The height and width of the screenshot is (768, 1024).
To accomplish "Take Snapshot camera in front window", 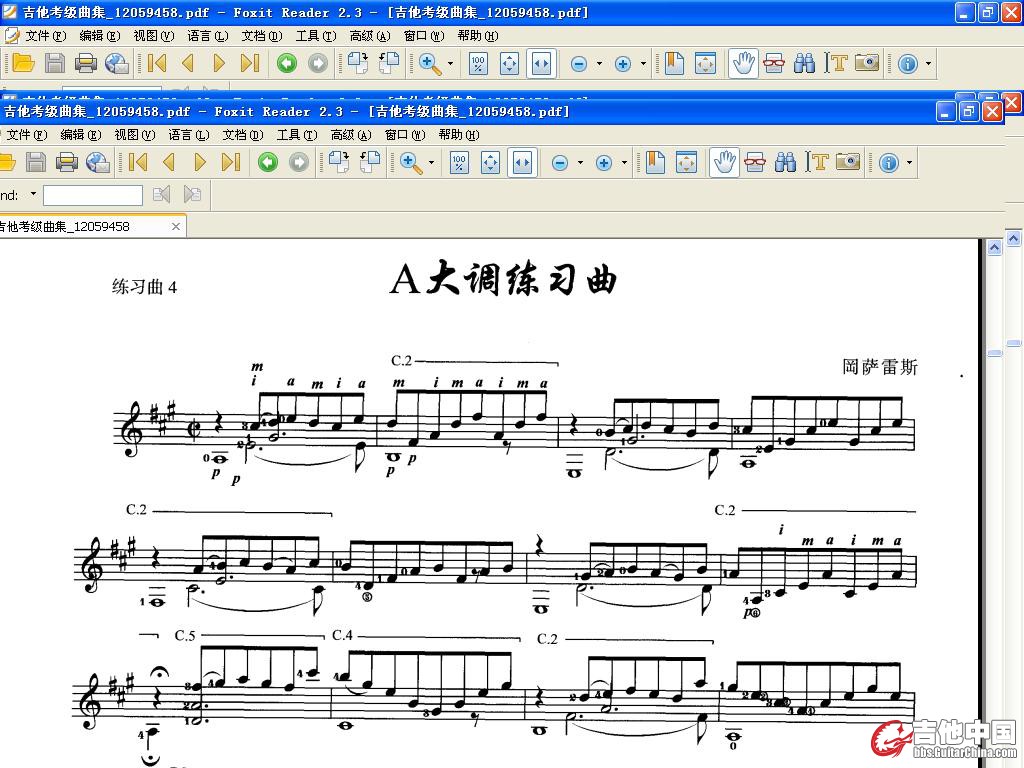I will point(848,162).
